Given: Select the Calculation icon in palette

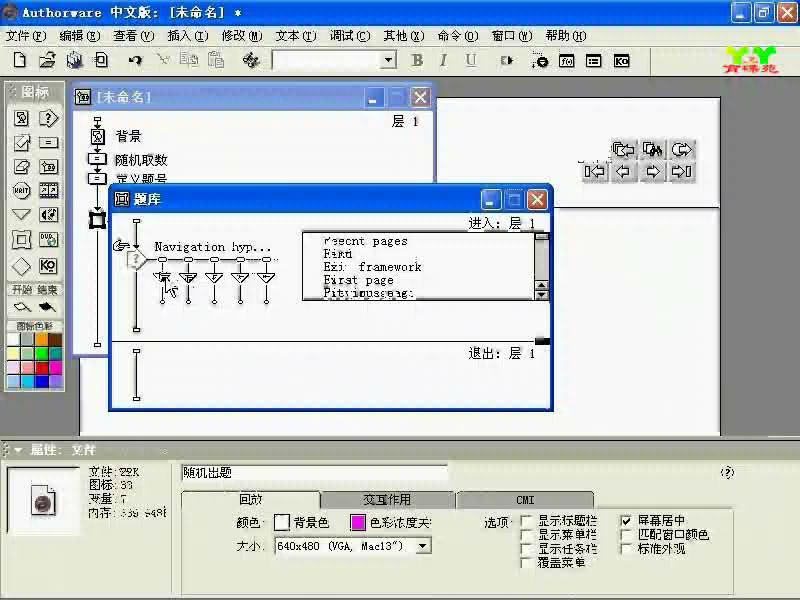Looking at the screenshot, I should 48,142.
